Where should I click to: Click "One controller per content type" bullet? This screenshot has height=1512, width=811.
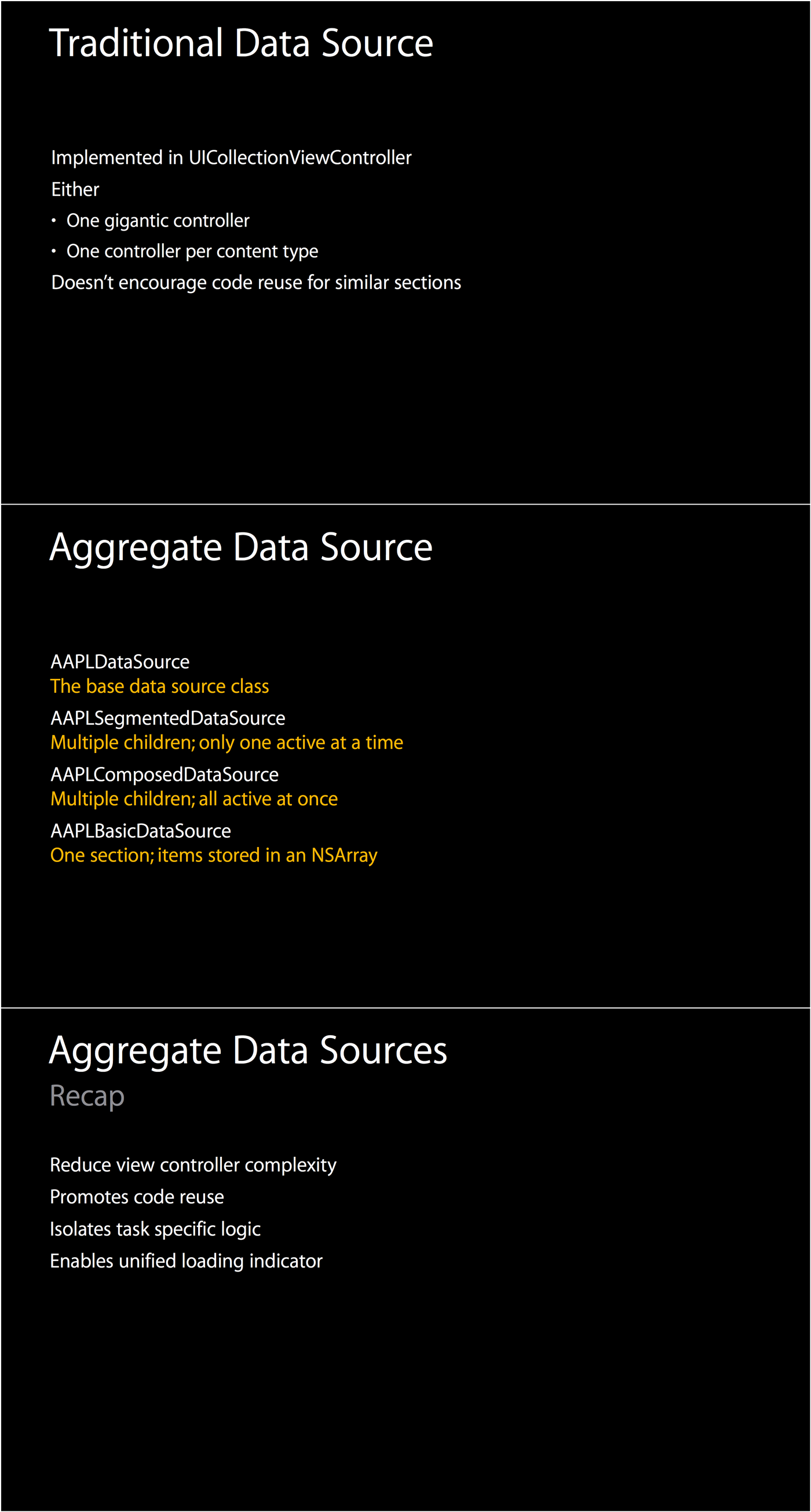point(192,251)
